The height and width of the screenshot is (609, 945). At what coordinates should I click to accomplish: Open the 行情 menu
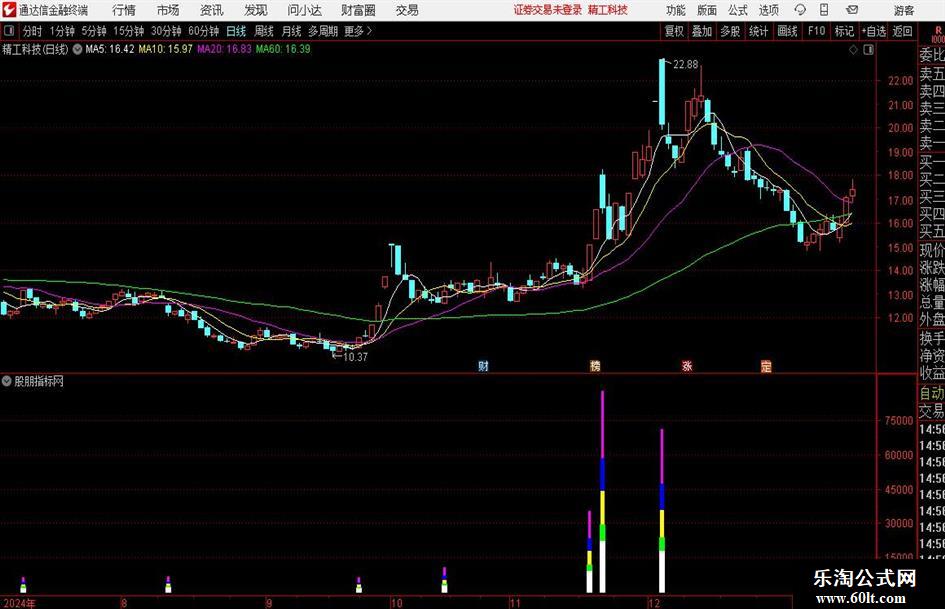[124, 10]
